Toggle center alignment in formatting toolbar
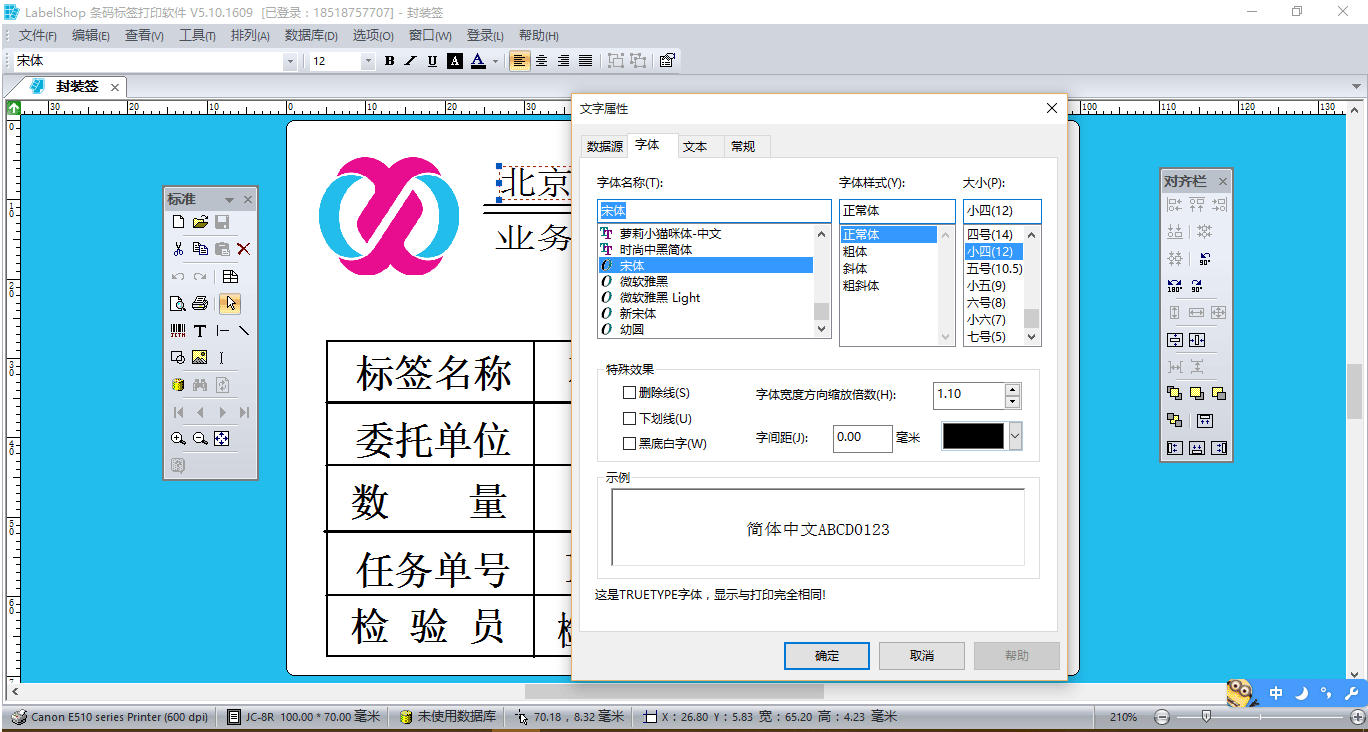This screenshot has width=1368, height=732. click(x=542, y=61)
